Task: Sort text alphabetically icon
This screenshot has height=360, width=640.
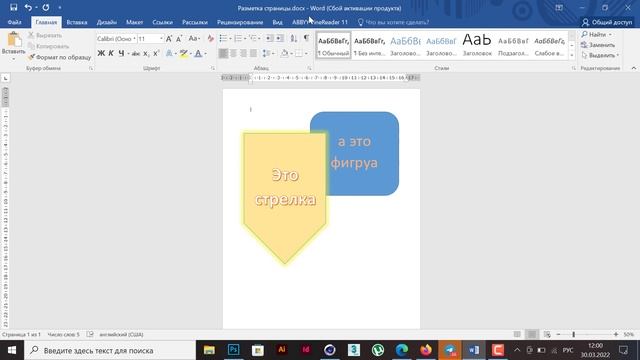Action: click(293, 38)
